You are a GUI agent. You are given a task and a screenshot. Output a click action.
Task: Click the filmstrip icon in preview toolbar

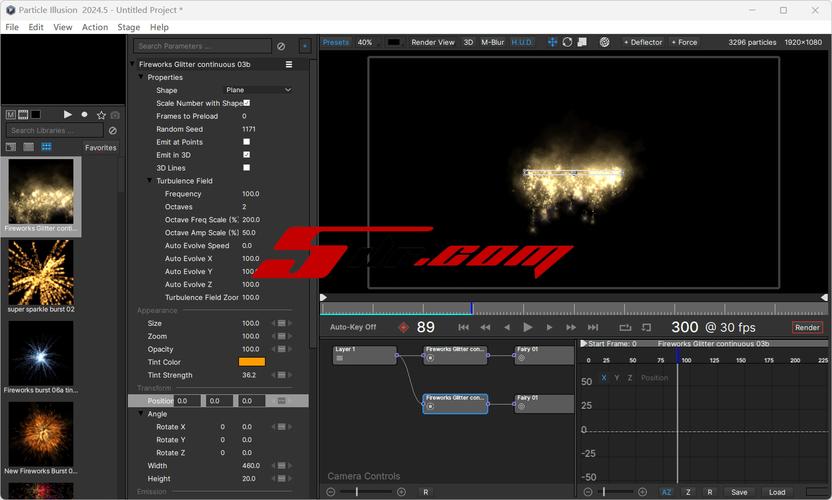(x=23, y=115)
